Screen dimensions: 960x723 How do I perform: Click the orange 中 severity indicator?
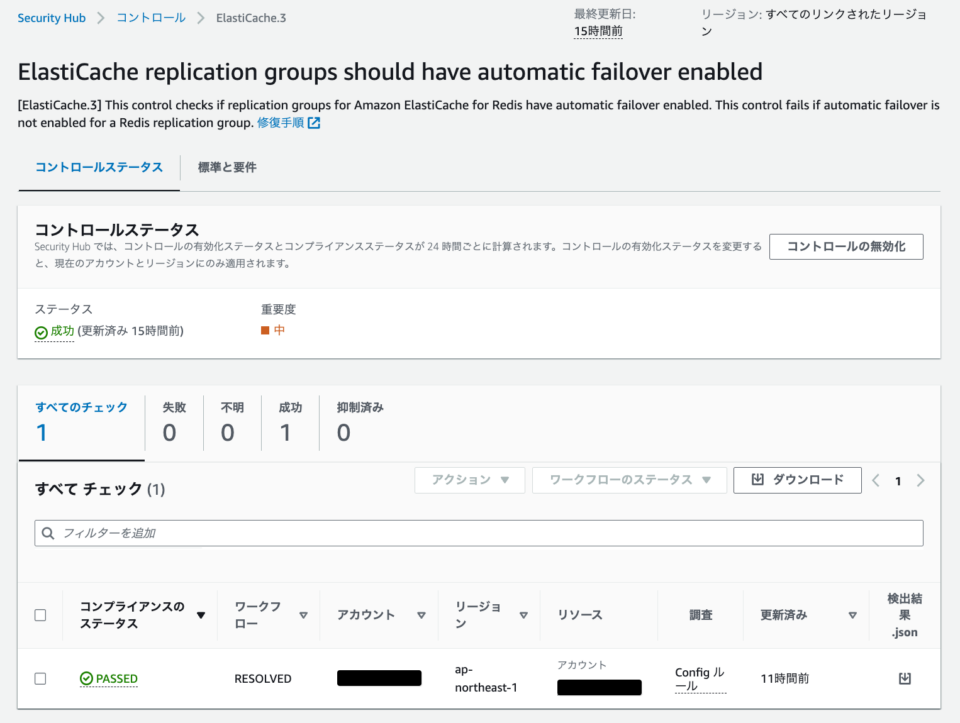point(263,329)
